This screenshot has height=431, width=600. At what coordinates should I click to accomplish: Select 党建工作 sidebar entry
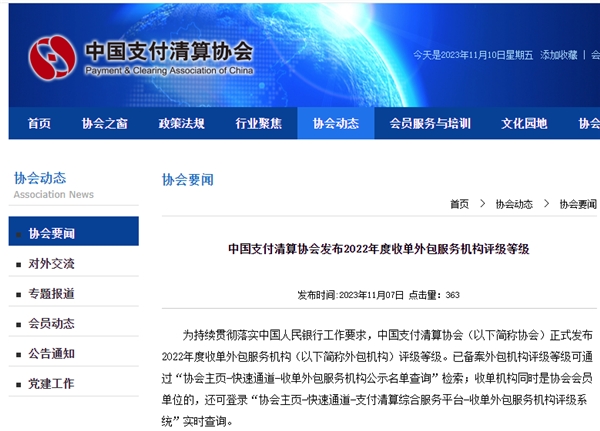click(51, 384)
